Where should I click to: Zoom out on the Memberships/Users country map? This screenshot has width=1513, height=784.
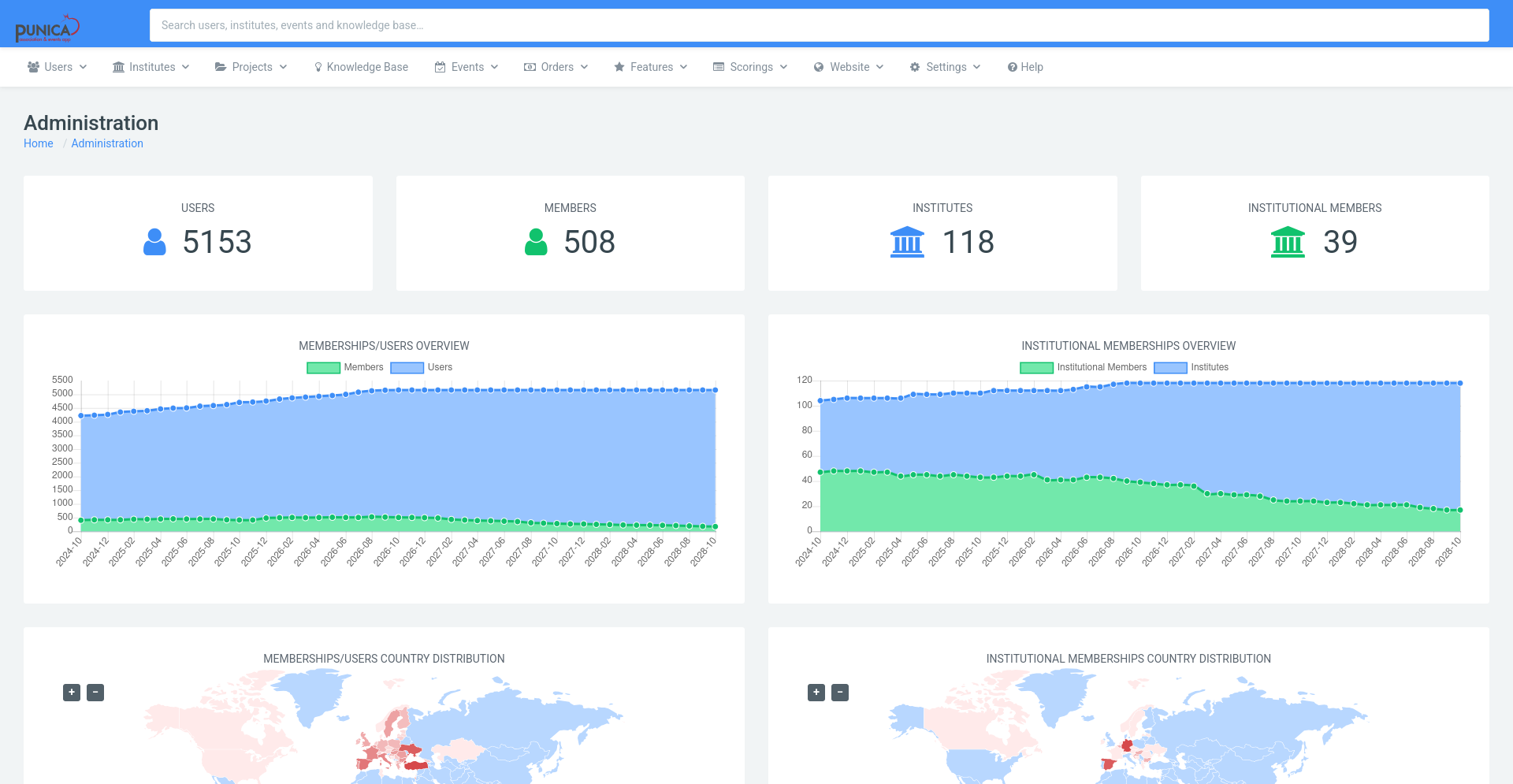point(95,693)
